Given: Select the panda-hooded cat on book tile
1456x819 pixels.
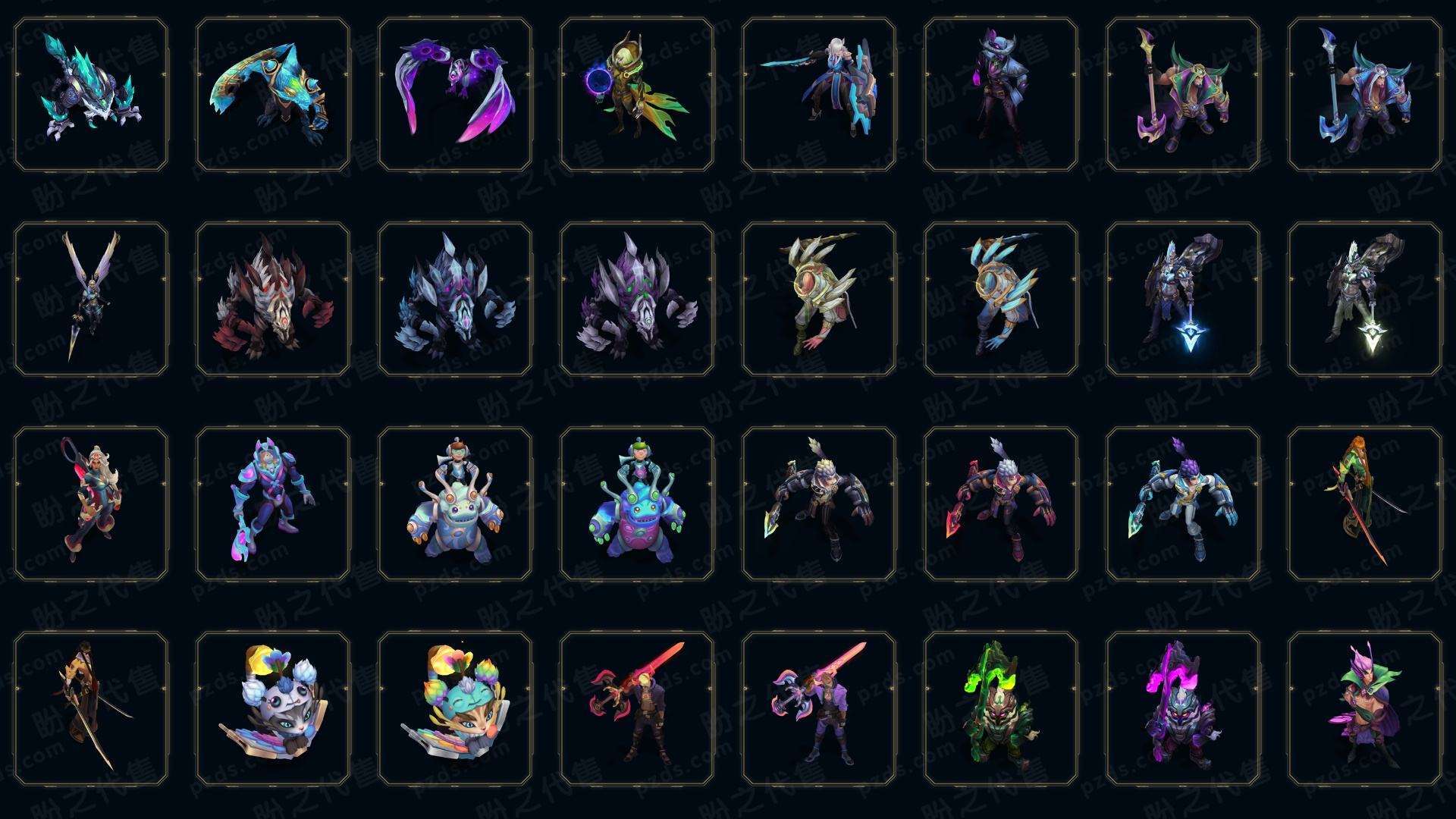Looking at the screenshot, I should (x=273, y=708).
